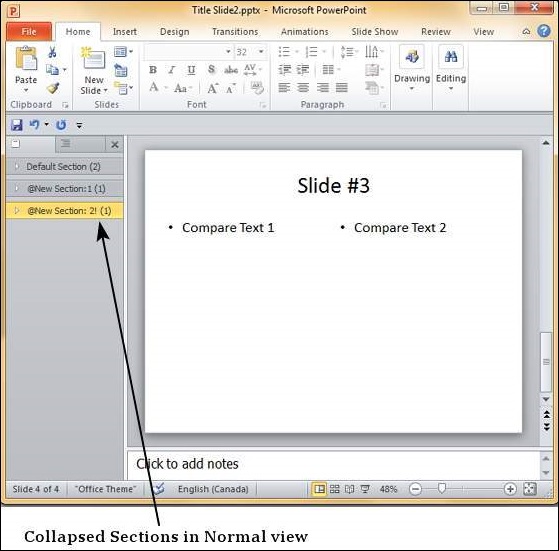The height and width of the screenshot is (551, 559).
Task: Justify the text
Action: pos(342,88)
